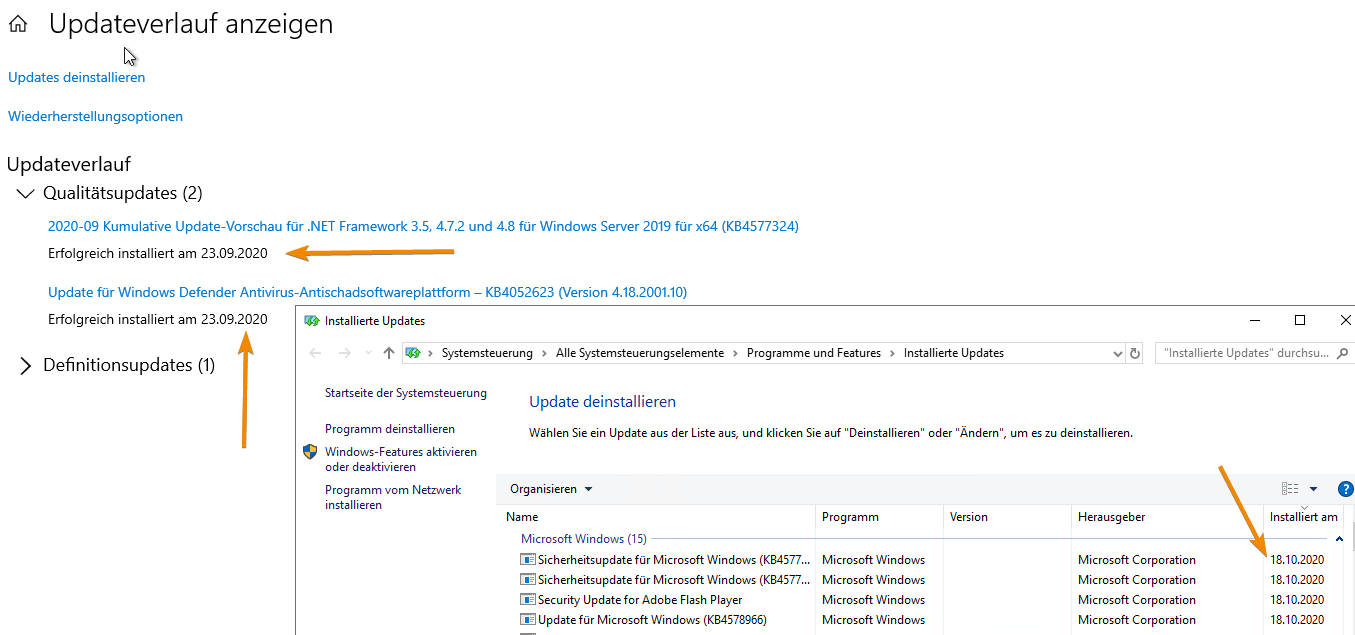
Task: Open the Updates deinstallieren link
Action: [x=76, y=77]
